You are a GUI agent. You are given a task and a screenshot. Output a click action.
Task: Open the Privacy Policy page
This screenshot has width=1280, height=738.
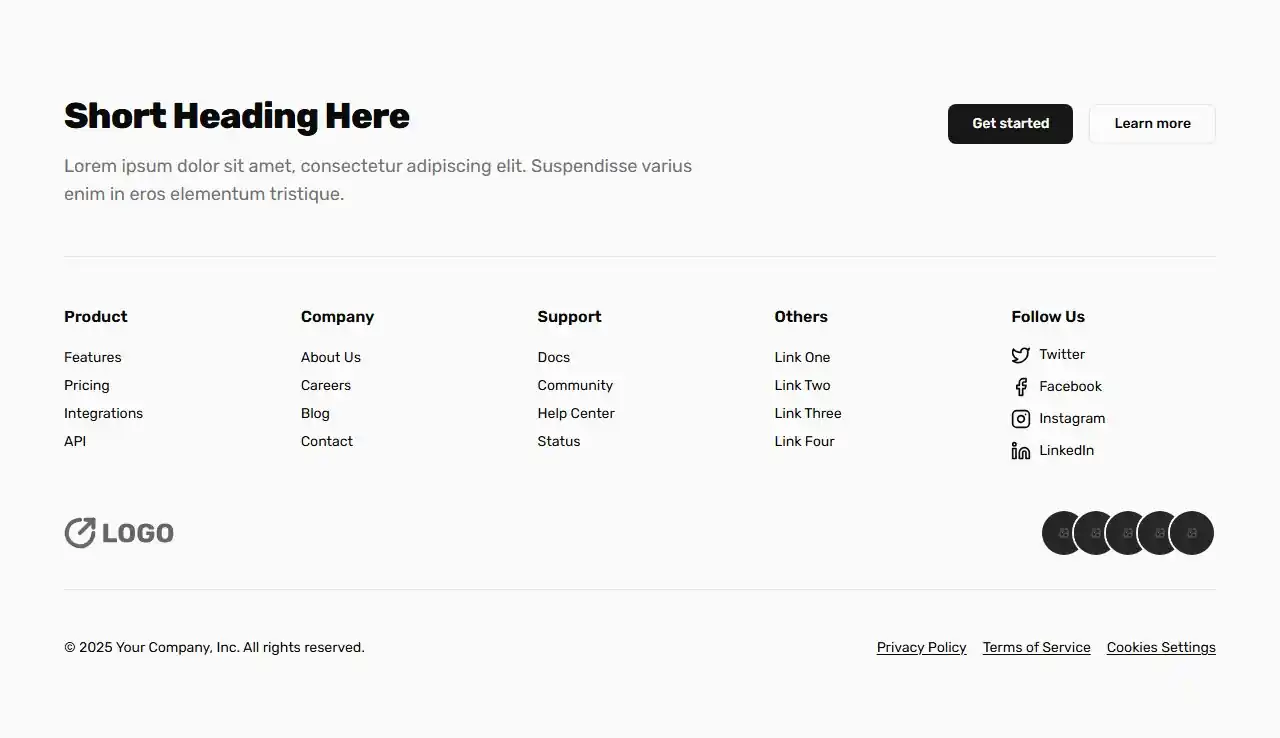pyautogui.click(x=921, y=647)
